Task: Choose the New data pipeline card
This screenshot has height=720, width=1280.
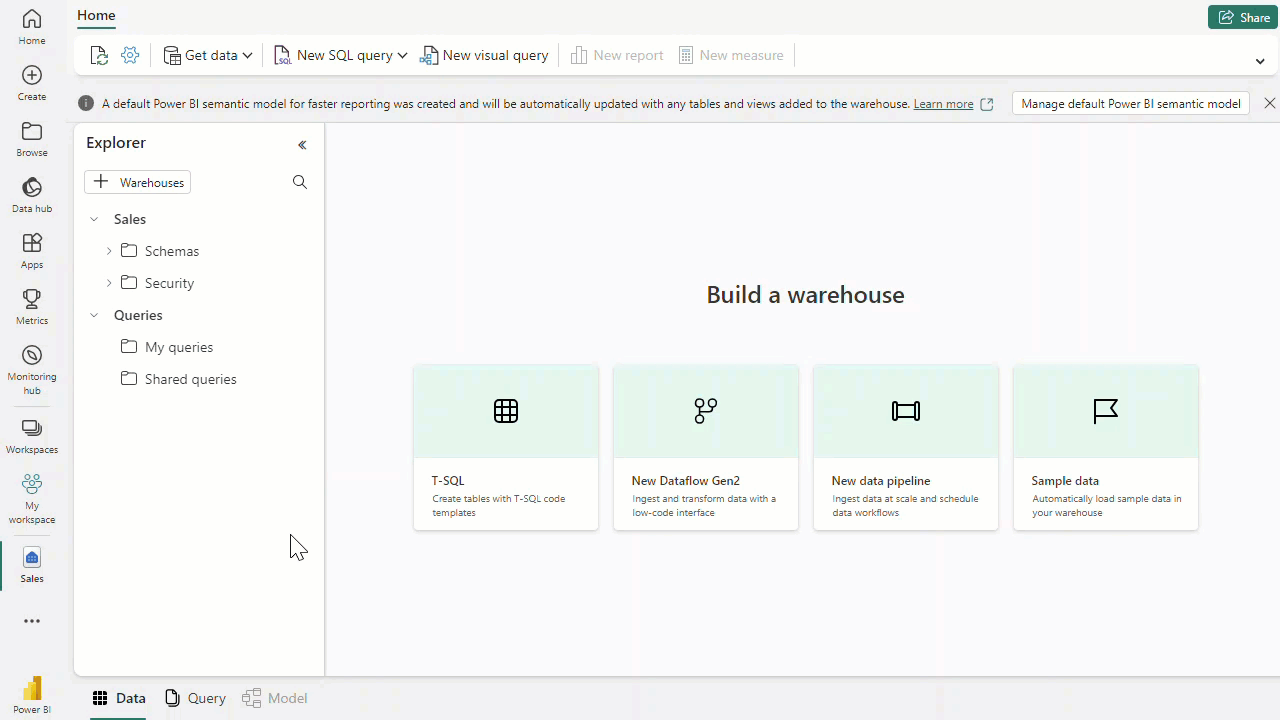Action: coord(906,448)
